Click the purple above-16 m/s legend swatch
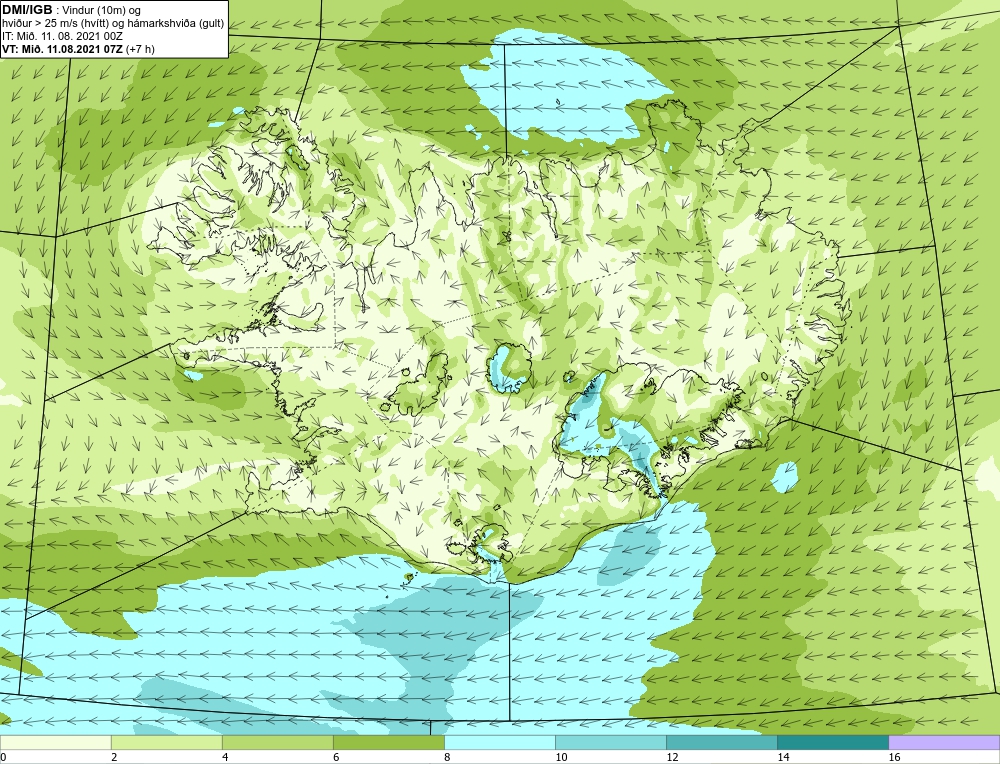 click(x=944, y=742)
